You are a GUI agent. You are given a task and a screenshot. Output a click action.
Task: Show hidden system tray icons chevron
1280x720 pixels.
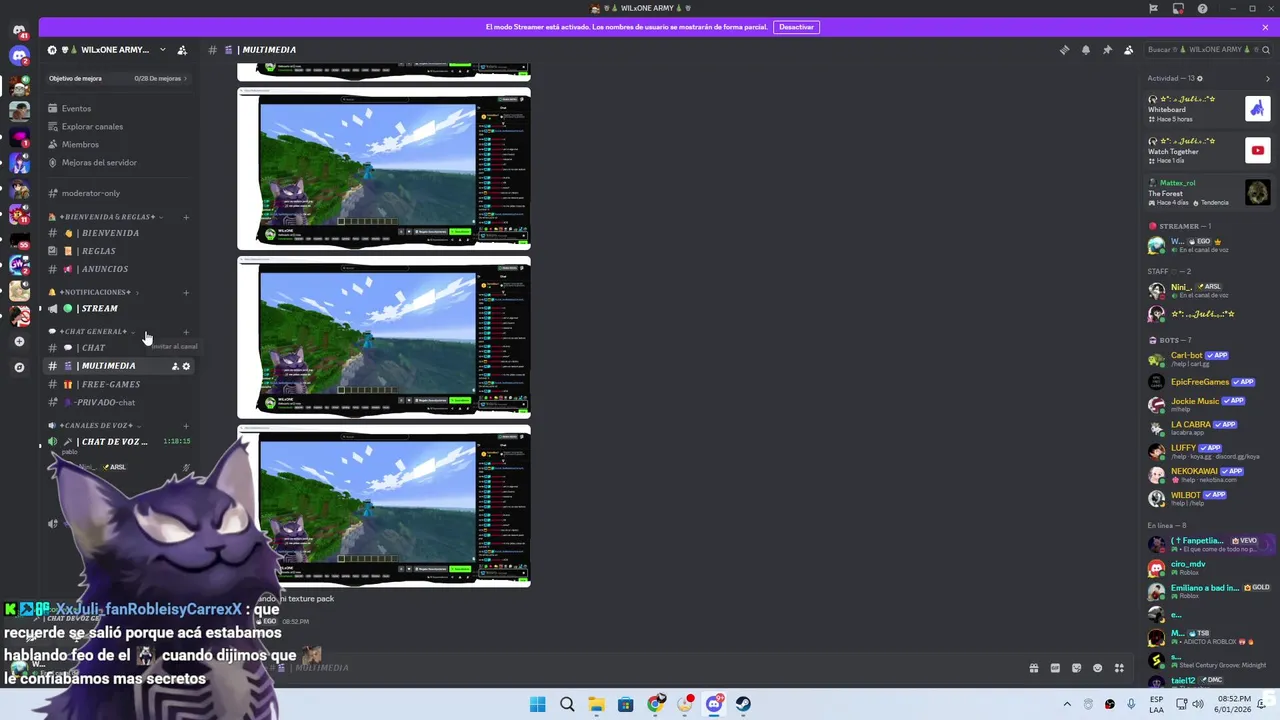1067,704
